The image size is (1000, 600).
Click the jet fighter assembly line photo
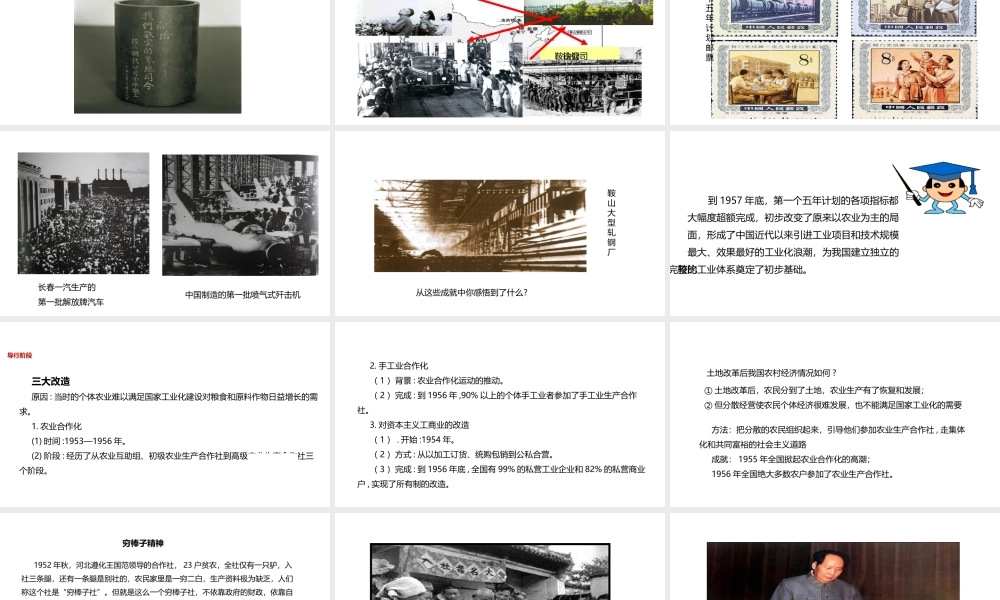coord(240,215)
